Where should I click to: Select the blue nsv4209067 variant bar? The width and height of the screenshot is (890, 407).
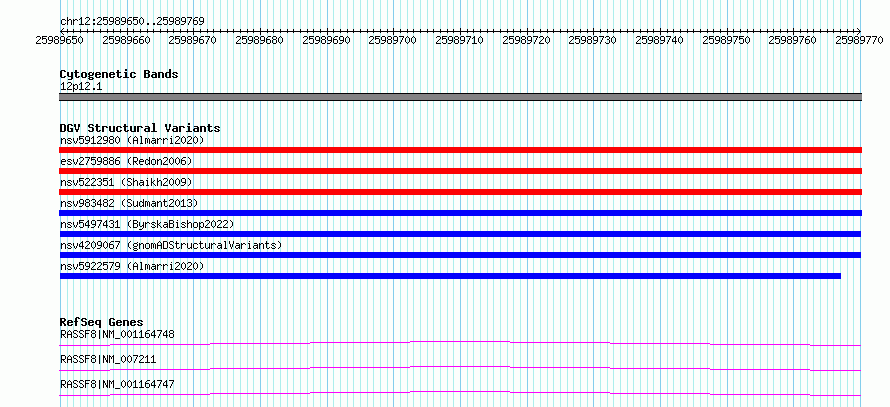click(x=460, y=255)
